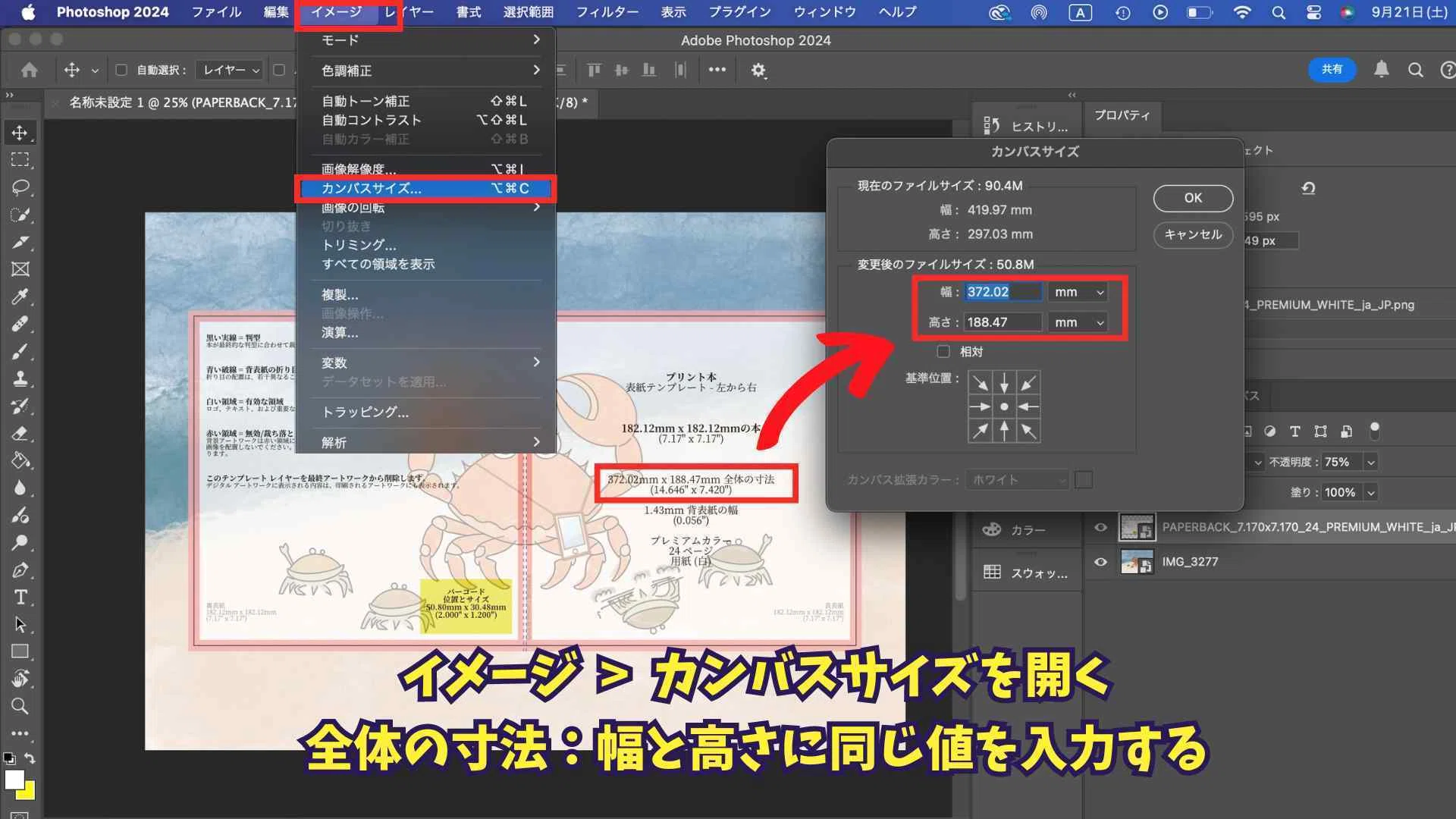Select the Move tool in toolbar
The height and width of the screenshot is (819, 1456).
coord(20,133)
